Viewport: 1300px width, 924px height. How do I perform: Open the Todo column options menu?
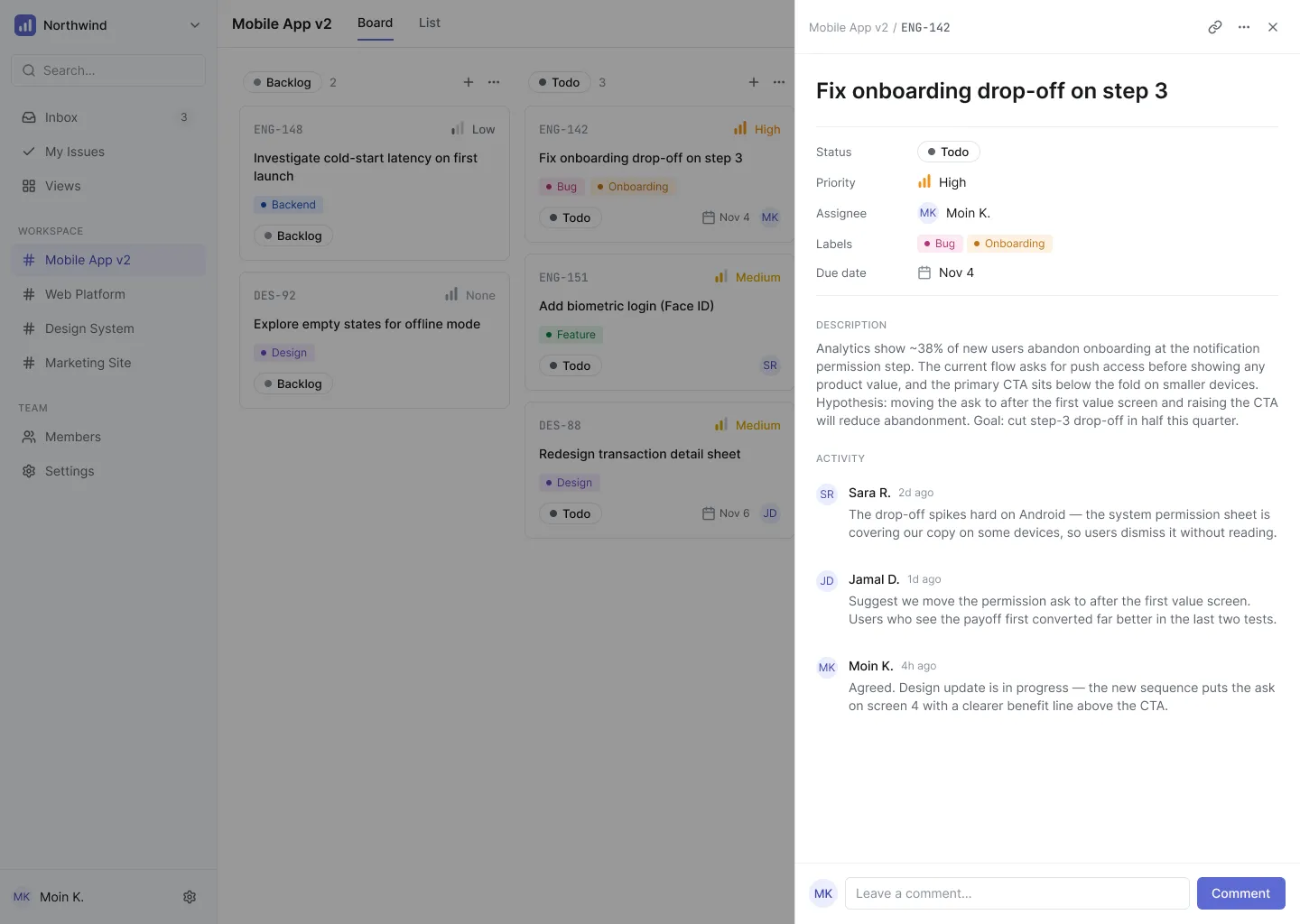tap(779, 82)
